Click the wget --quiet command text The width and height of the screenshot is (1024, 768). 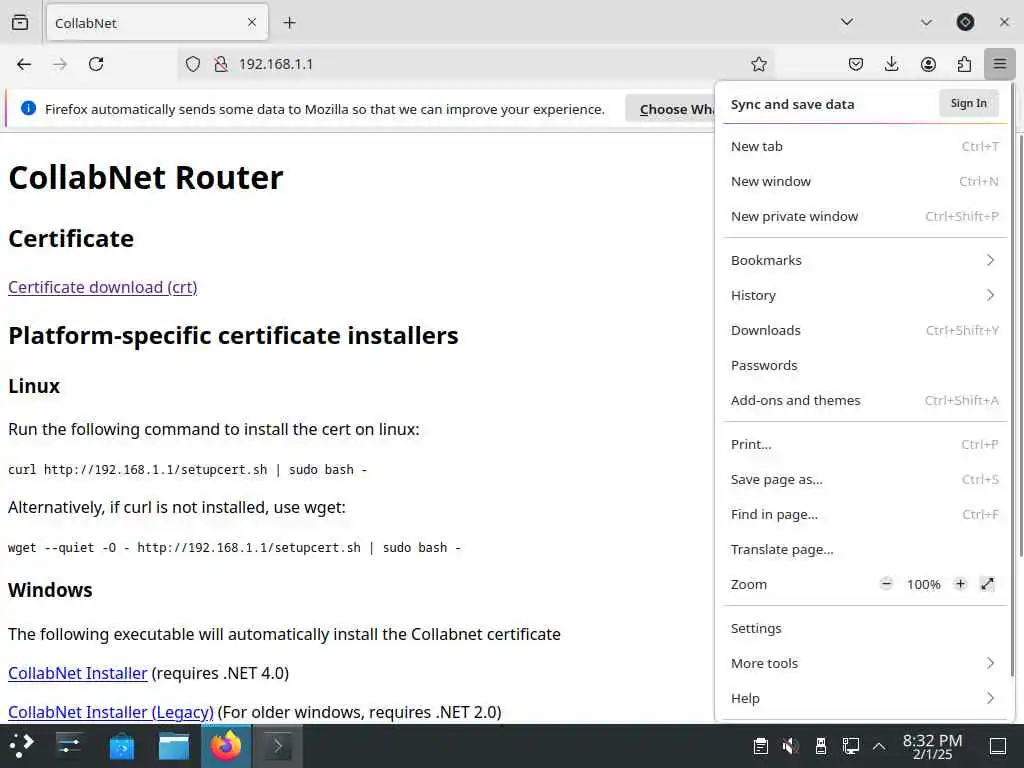coord(234,548)
